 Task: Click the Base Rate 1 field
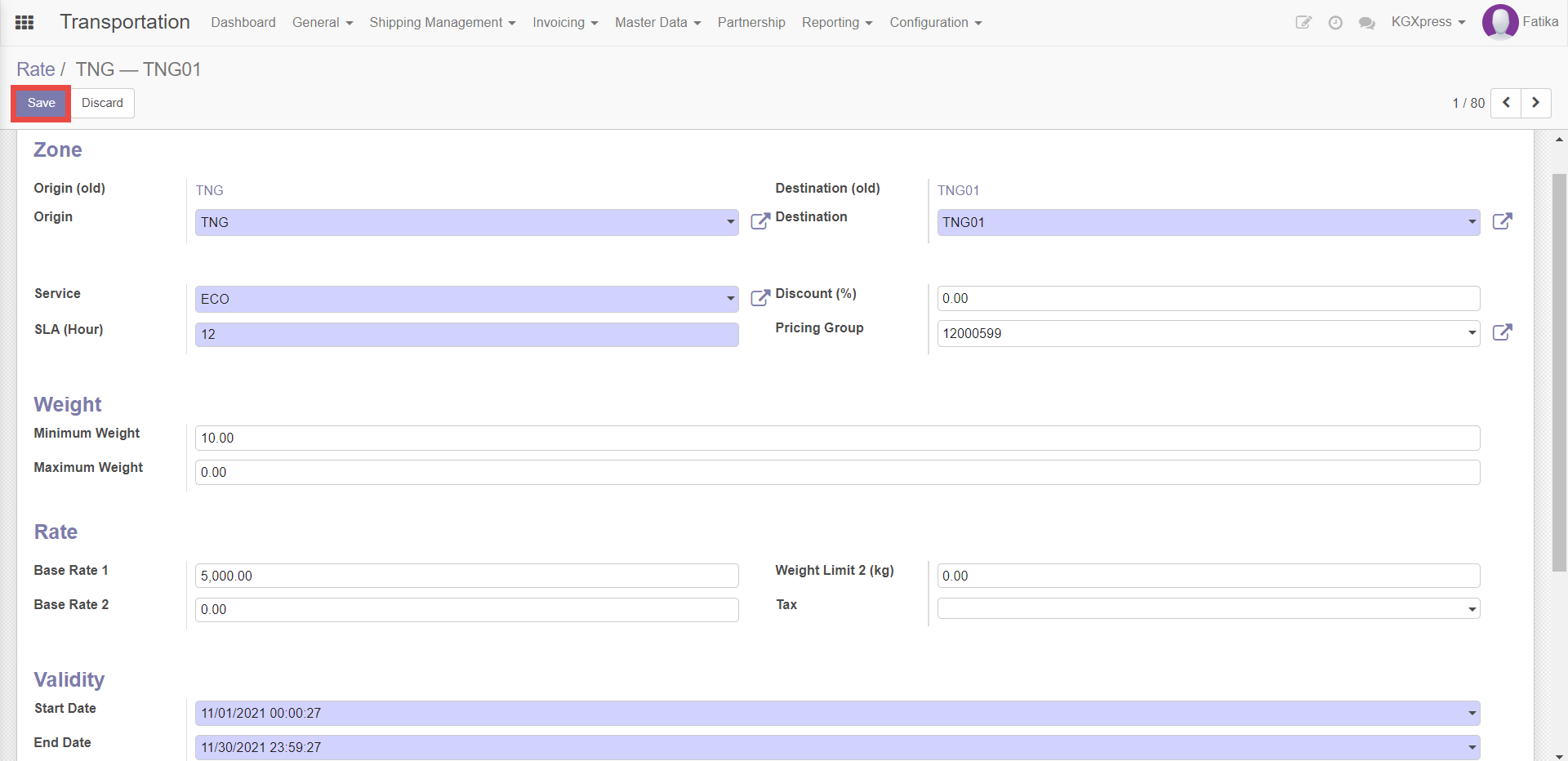pyautogui.click(x=467, y=576)
